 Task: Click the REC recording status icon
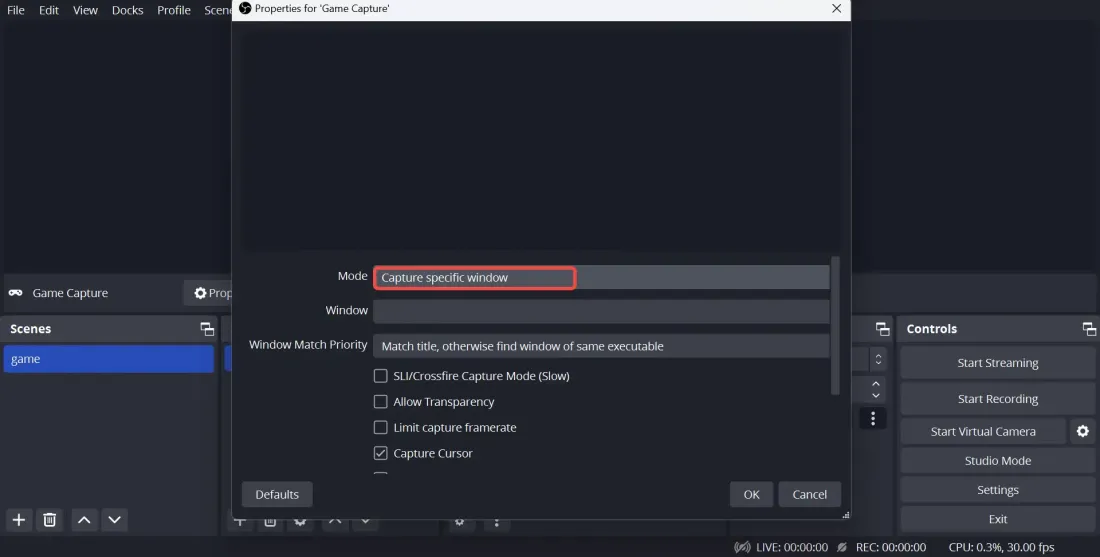842,547
